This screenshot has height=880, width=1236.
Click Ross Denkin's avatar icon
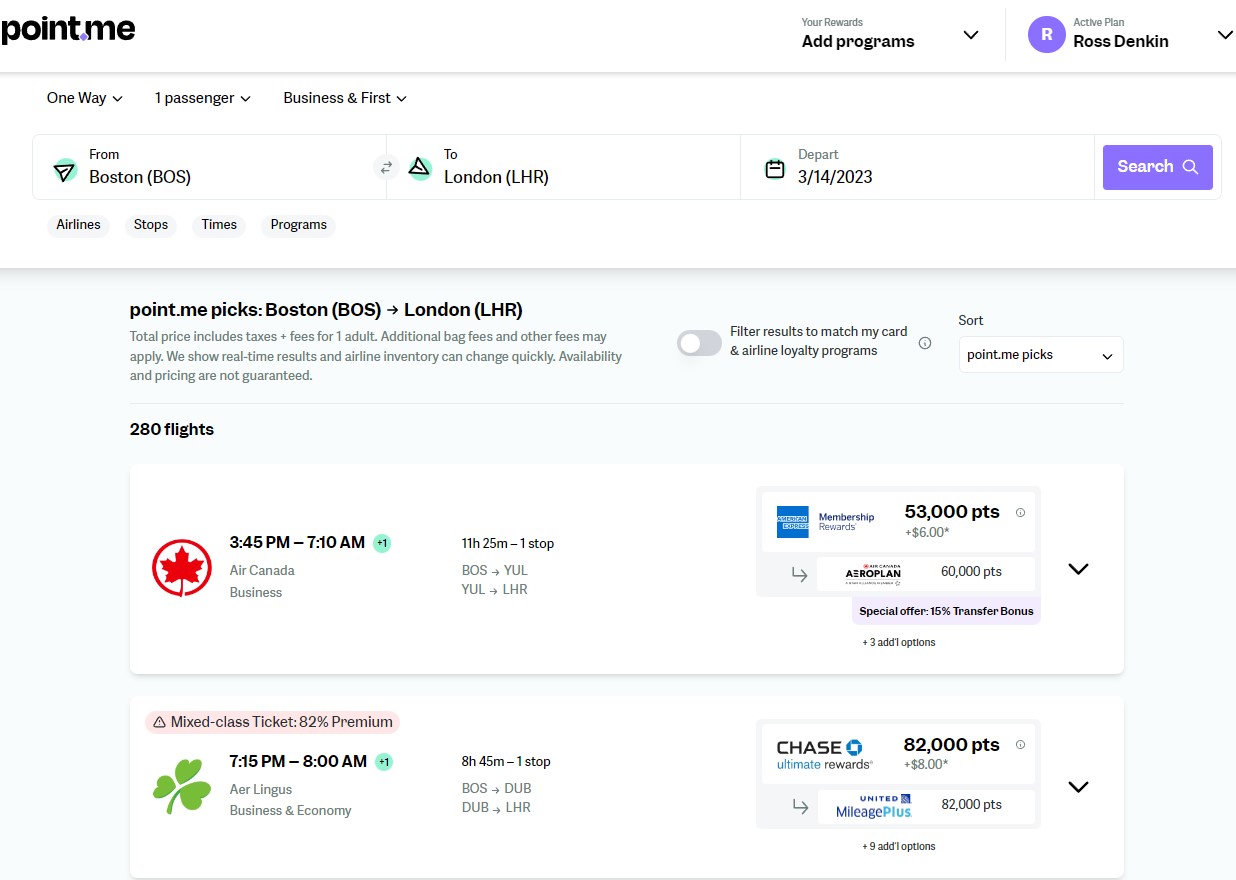(1047, 34)
